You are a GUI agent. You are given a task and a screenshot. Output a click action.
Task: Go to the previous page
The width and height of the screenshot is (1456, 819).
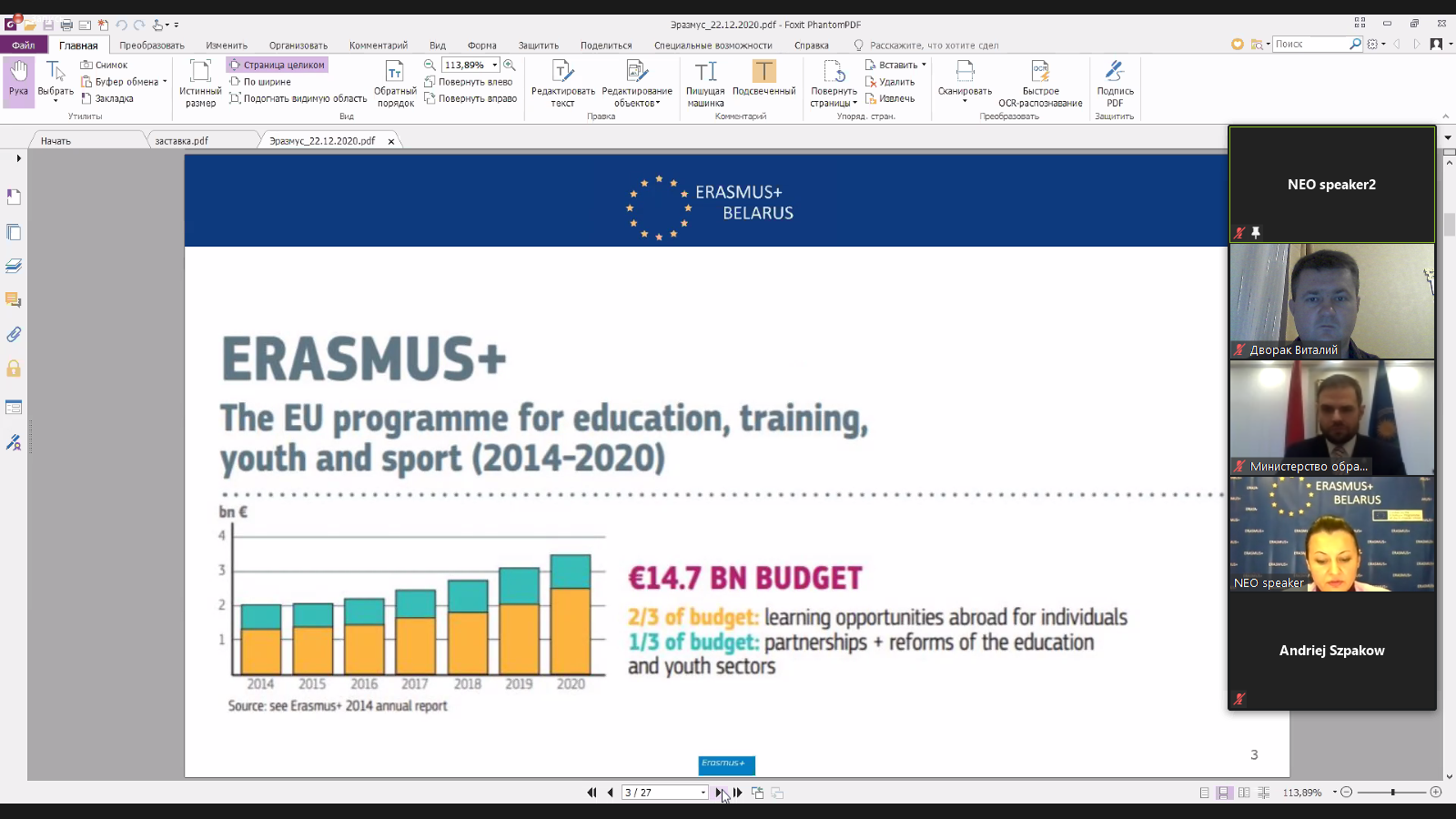point(610,793)
